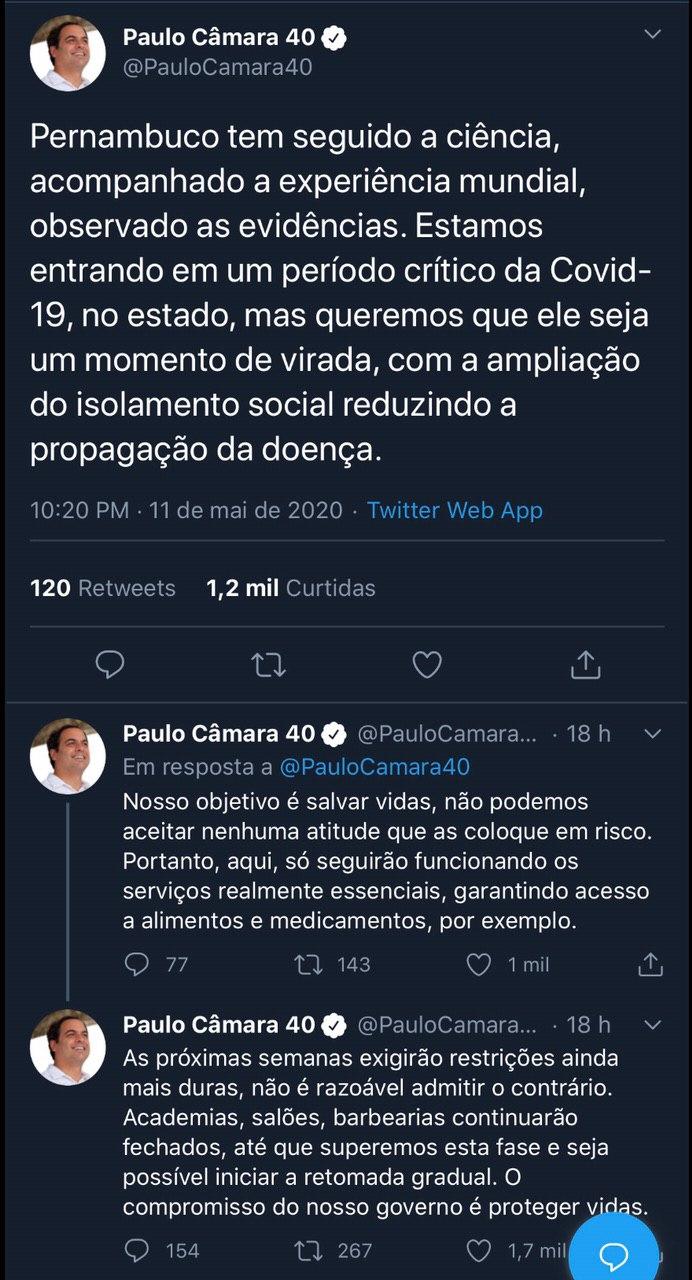Viewport: 692px width, 1280px height.
Task: Retweet the main Covid-19 tweet
Action: coord(268,665)
